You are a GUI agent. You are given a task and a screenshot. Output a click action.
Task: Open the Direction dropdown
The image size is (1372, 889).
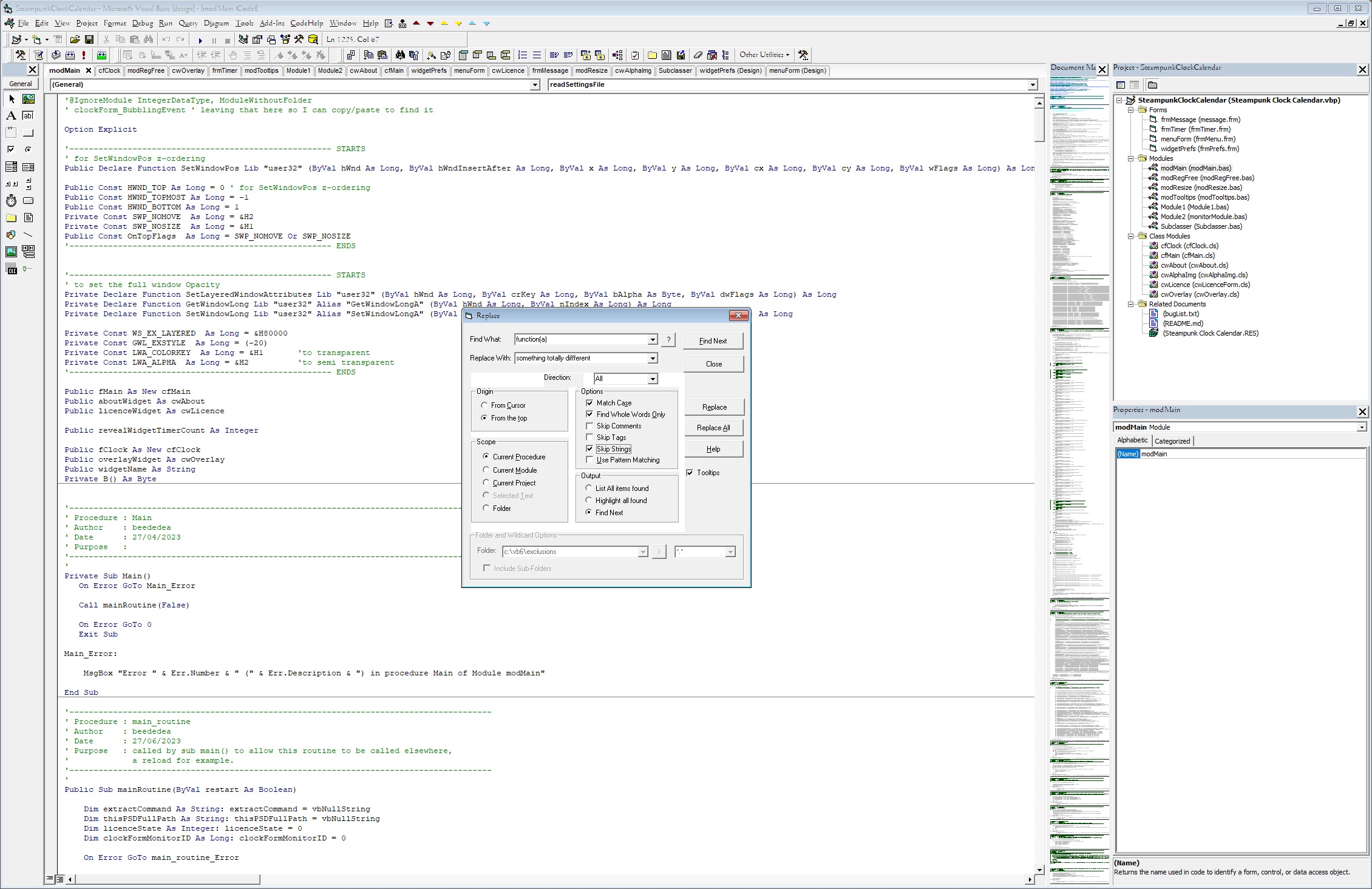(653, 378)
